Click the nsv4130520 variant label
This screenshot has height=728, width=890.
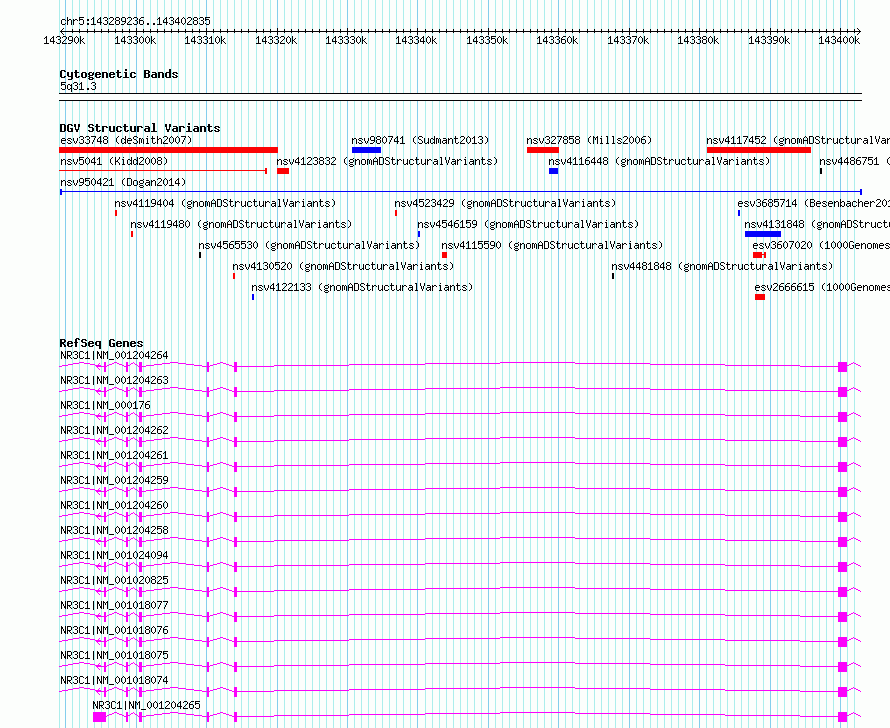[x=343, y=266]
